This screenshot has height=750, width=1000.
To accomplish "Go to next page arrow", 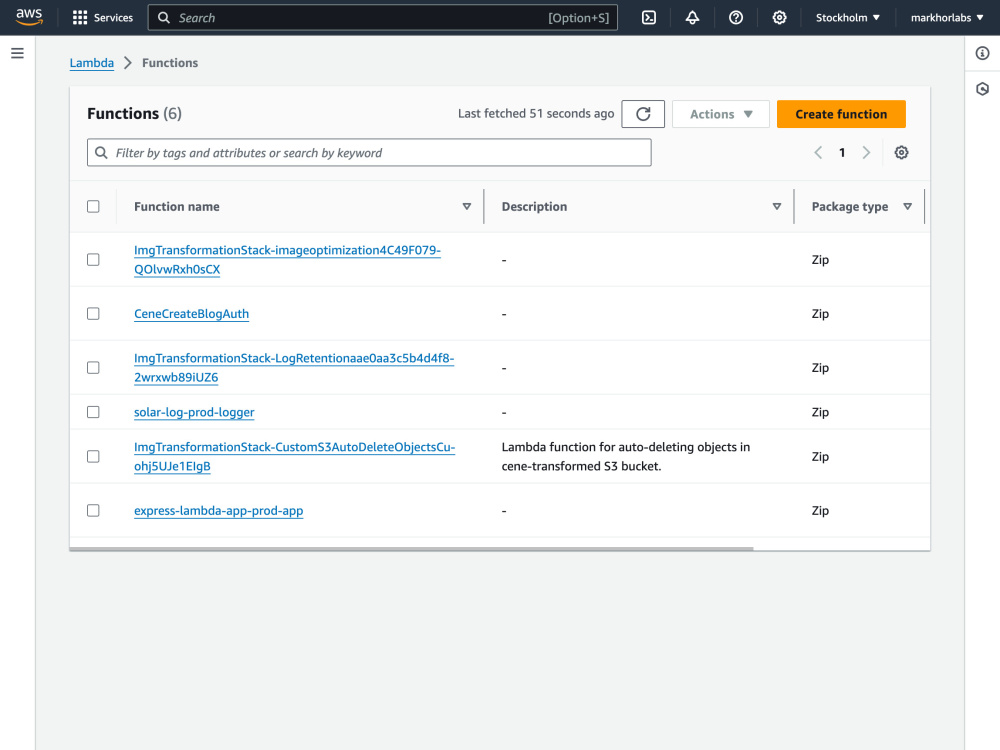I will [x=866, y=152].
